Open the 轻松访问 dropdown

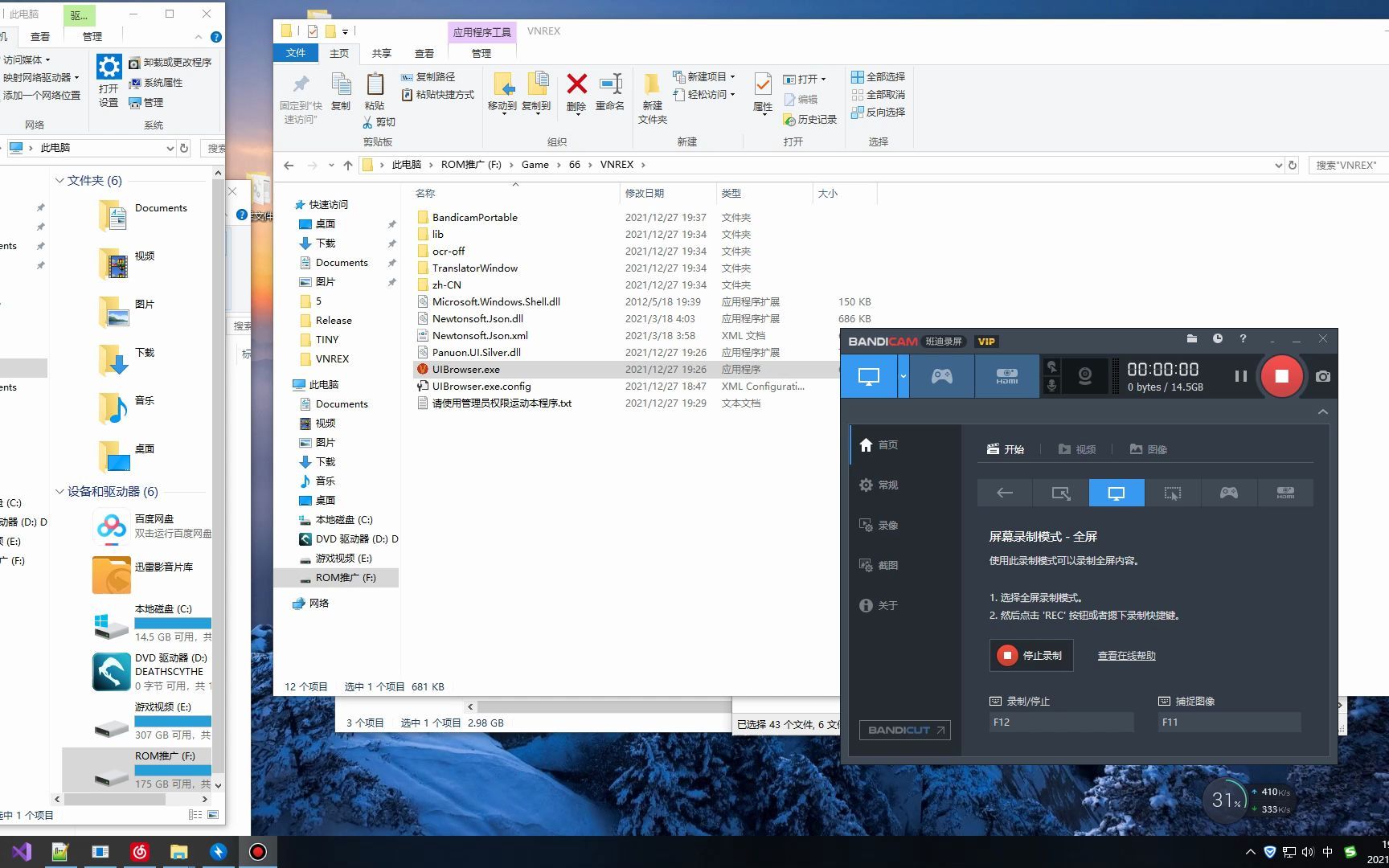pyautogui.click(x=704, y=94)
